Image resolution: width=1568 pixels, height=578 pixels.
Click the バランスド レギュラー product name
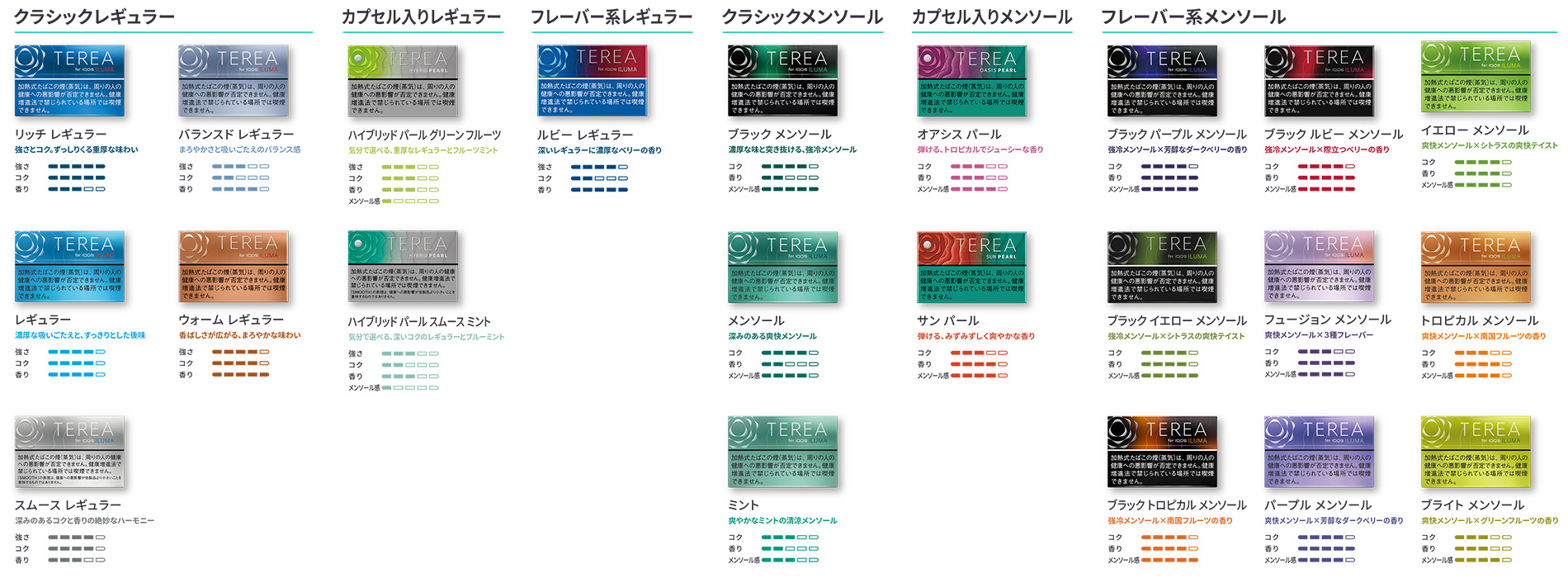coord(236,134)
